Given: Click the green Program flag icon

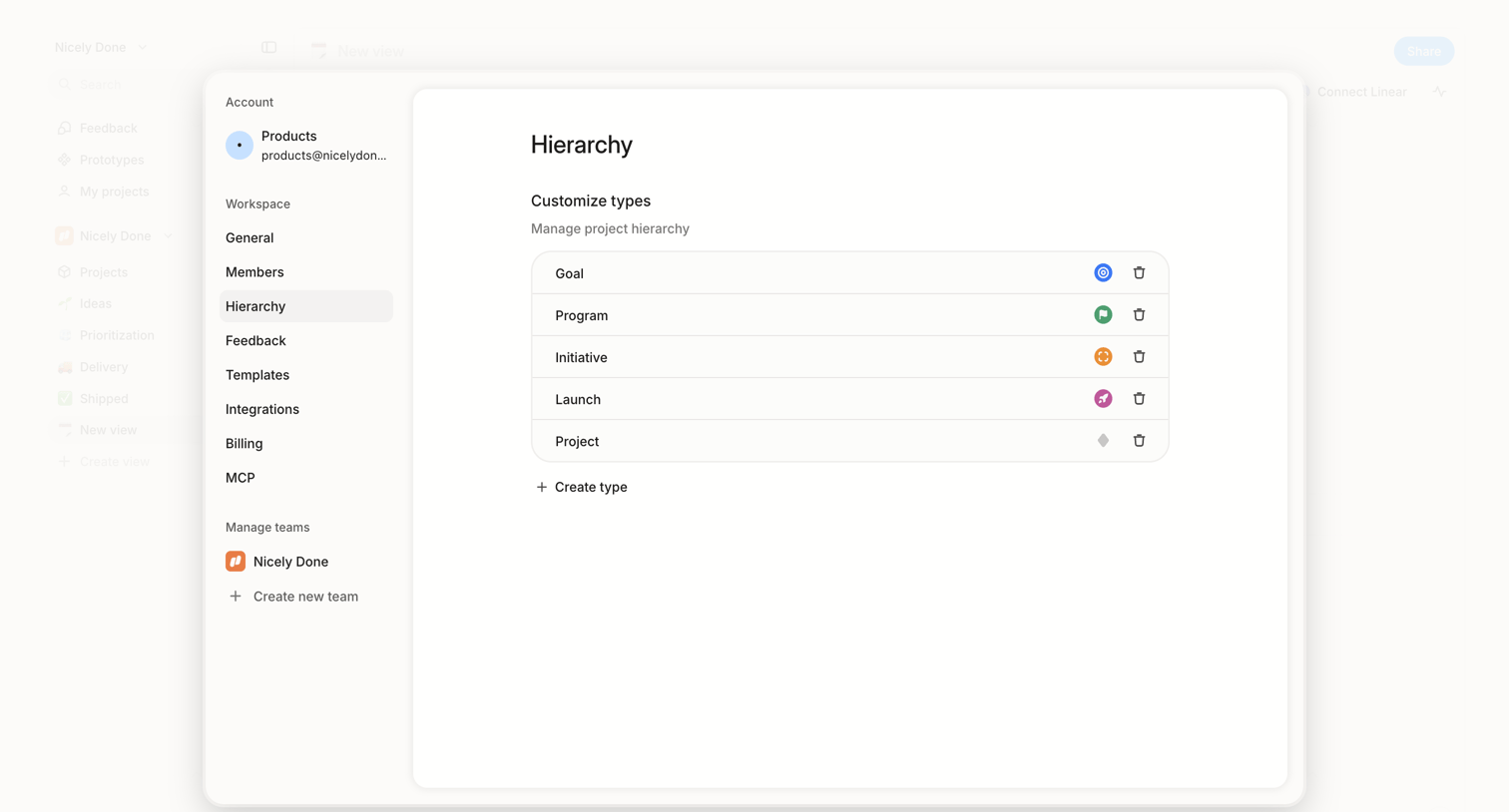Looking at the screenshot, I should click(1103, 314).
